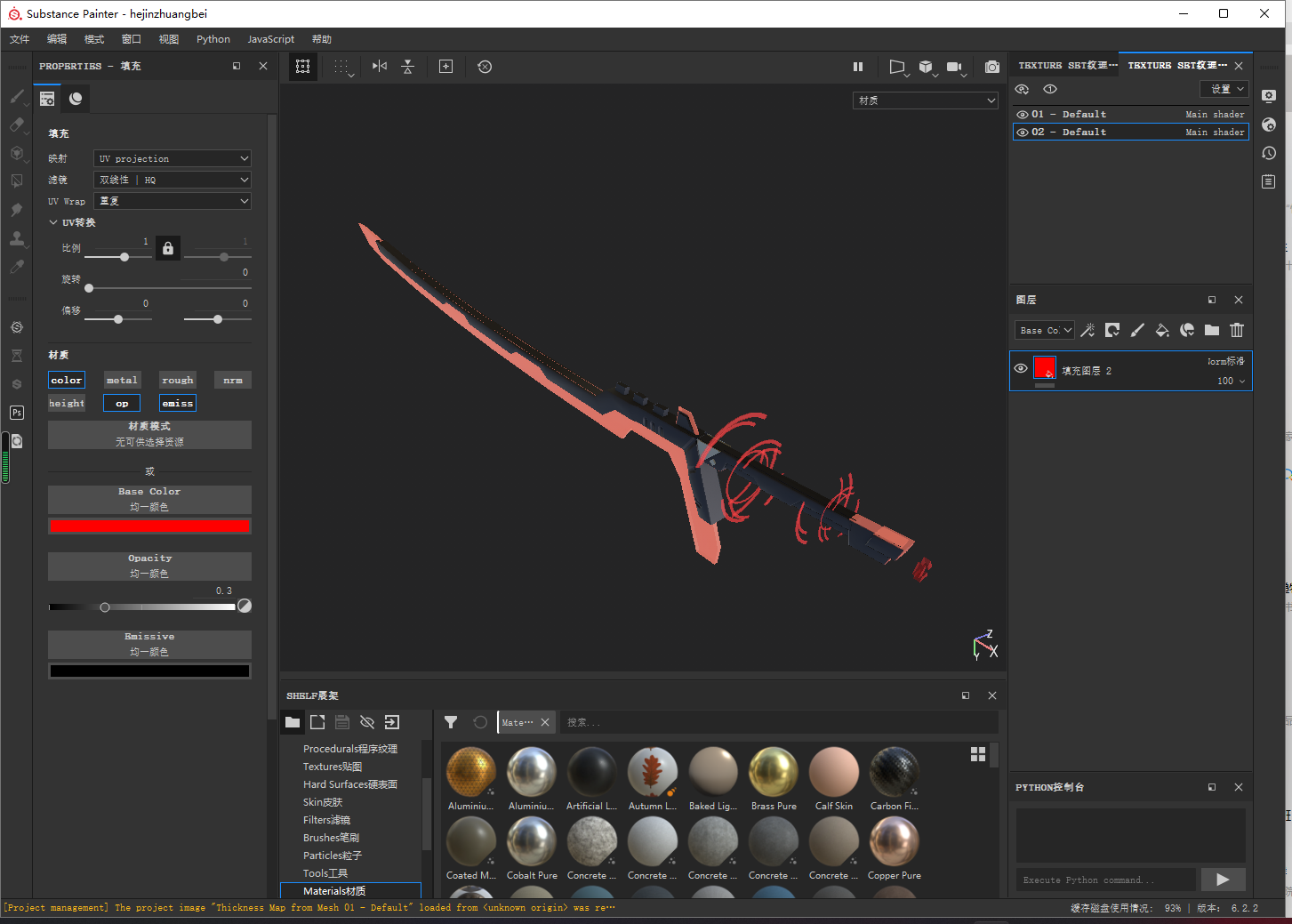Screen dimensions: 1292x924
Task: Switch to the first TEXTURE SET tab
Action: point(1067,66)
